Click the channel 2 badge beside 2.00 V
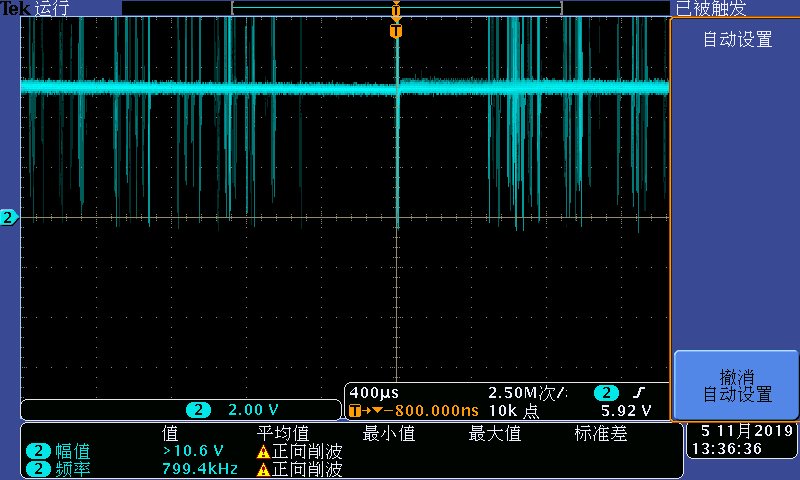The height and width of the screenshot is (480, 800). [198, 410]
